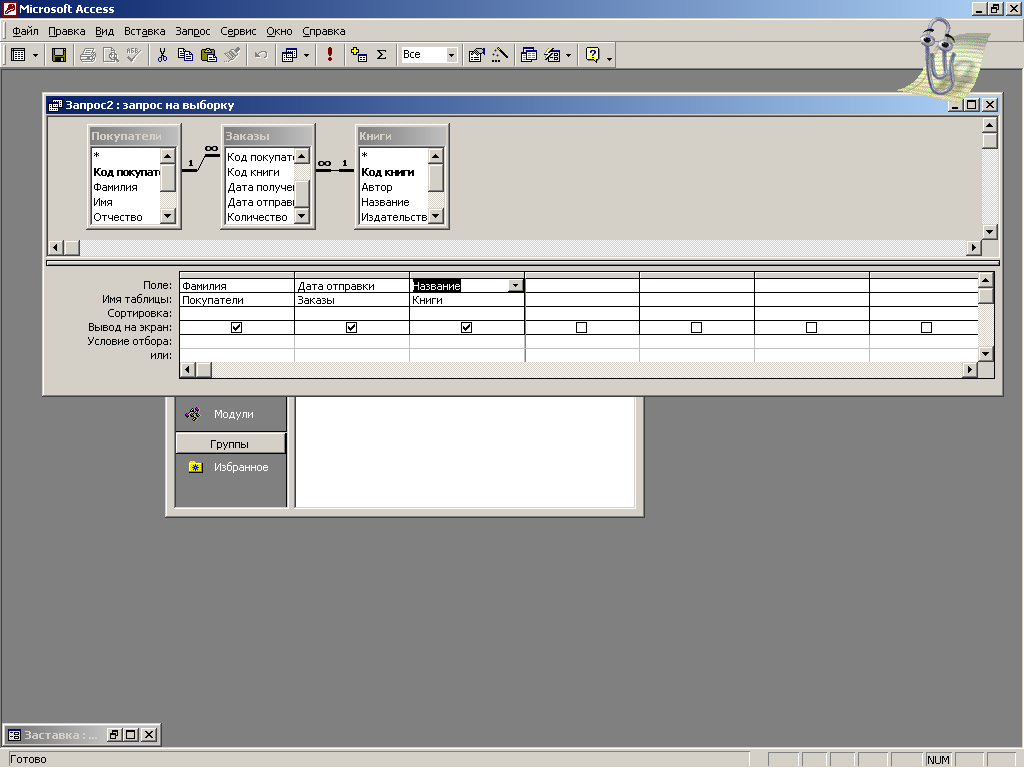Uncheck show box for Фамилия column
The width and height of the screenshot is (1024, 768).
pos(236,327)
